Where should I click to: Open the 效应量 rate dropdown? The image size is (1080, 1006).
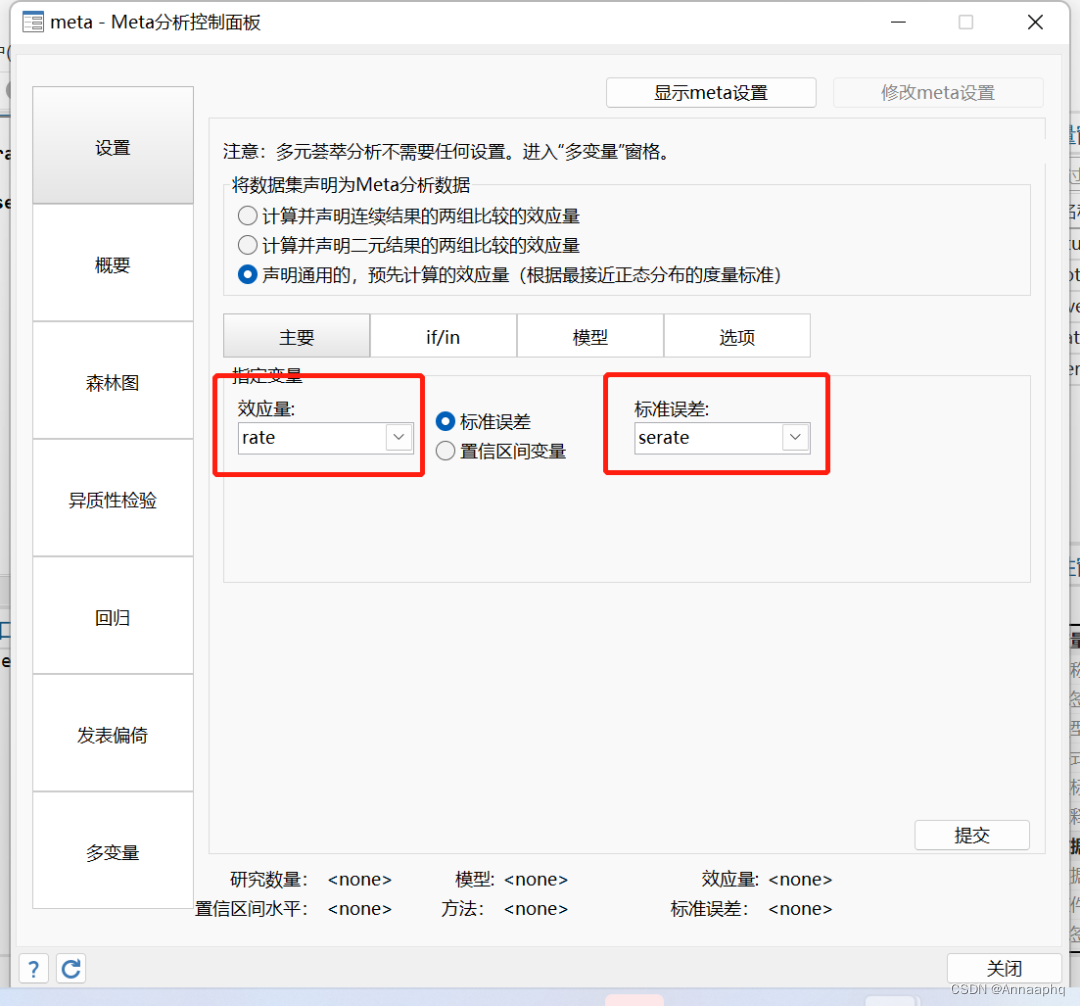(x=398, y=438)
